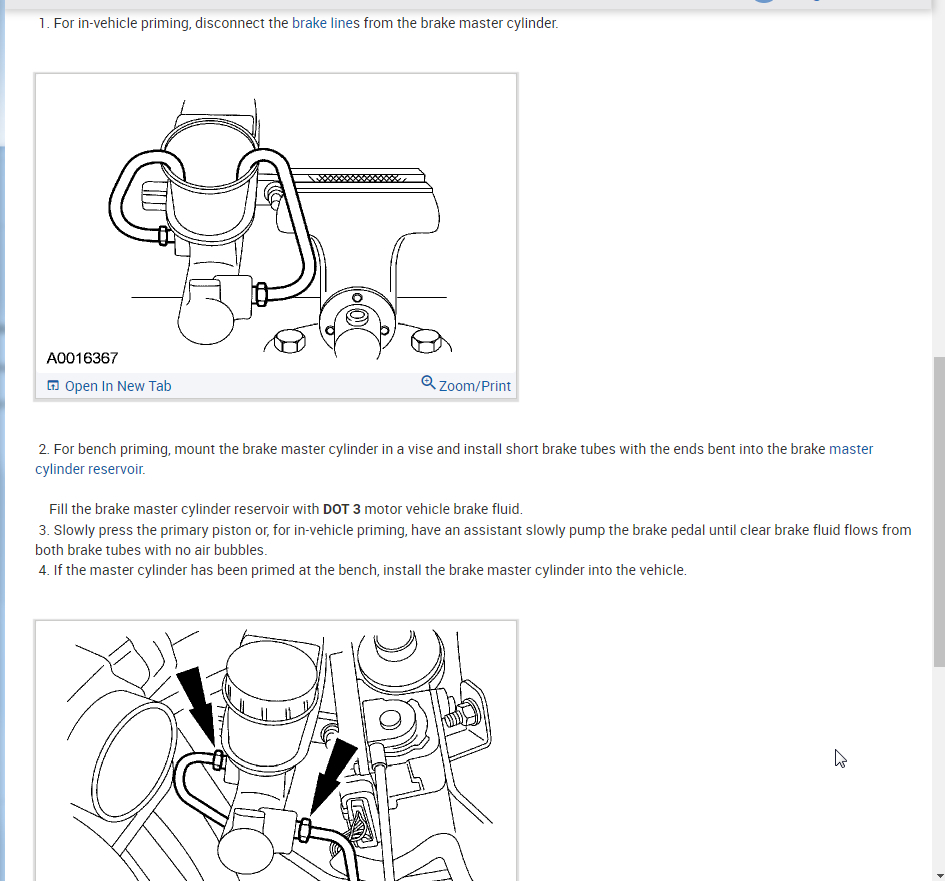The width and height of the screenshot is (945, 881).
Task: Click the scrollbar down arrow
Action: [x=939, y=876]
